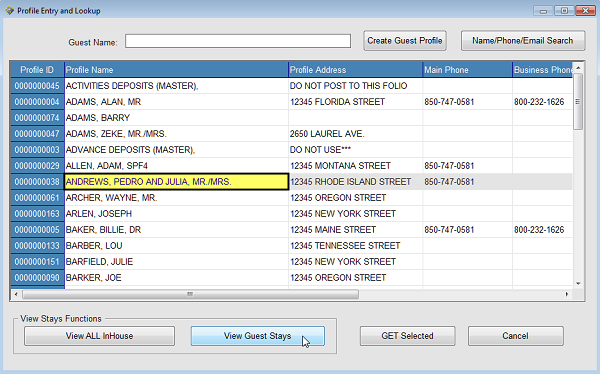This screenshot has height=374, width=600.
Task: Click the Business Phone column header
Action: [543, 70]
